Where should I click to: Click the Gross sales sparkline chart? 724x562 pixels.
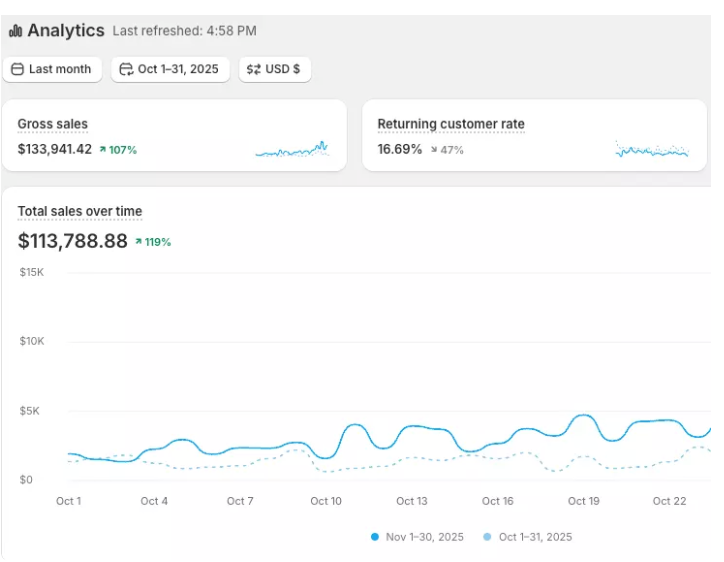coord(292,149)
